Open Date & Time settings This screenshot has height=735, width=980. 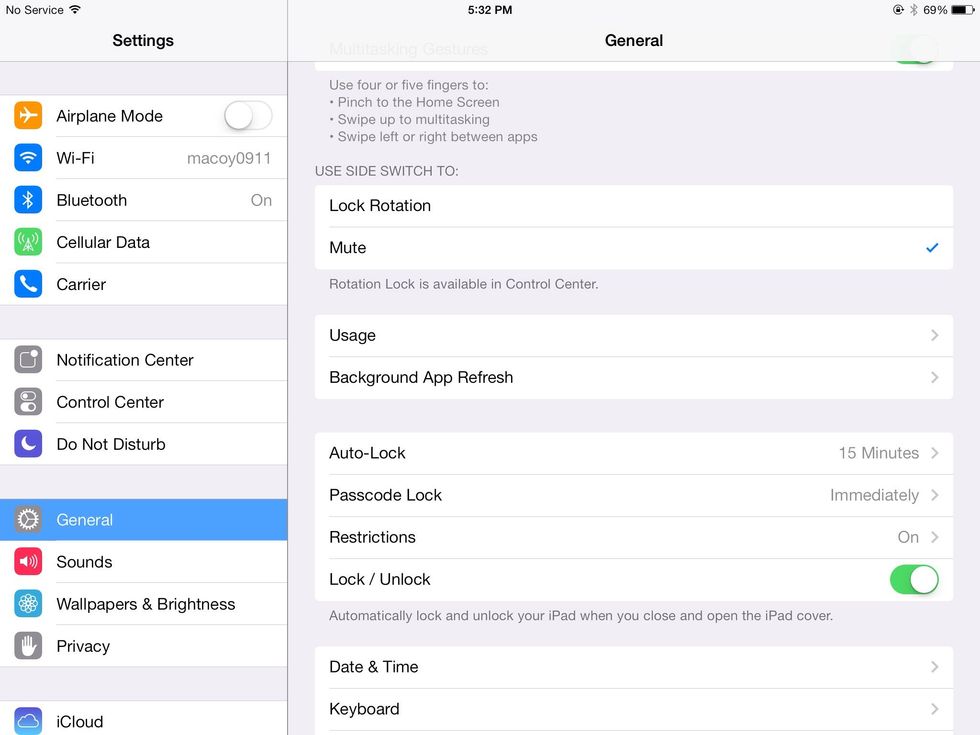pos(633,667)
